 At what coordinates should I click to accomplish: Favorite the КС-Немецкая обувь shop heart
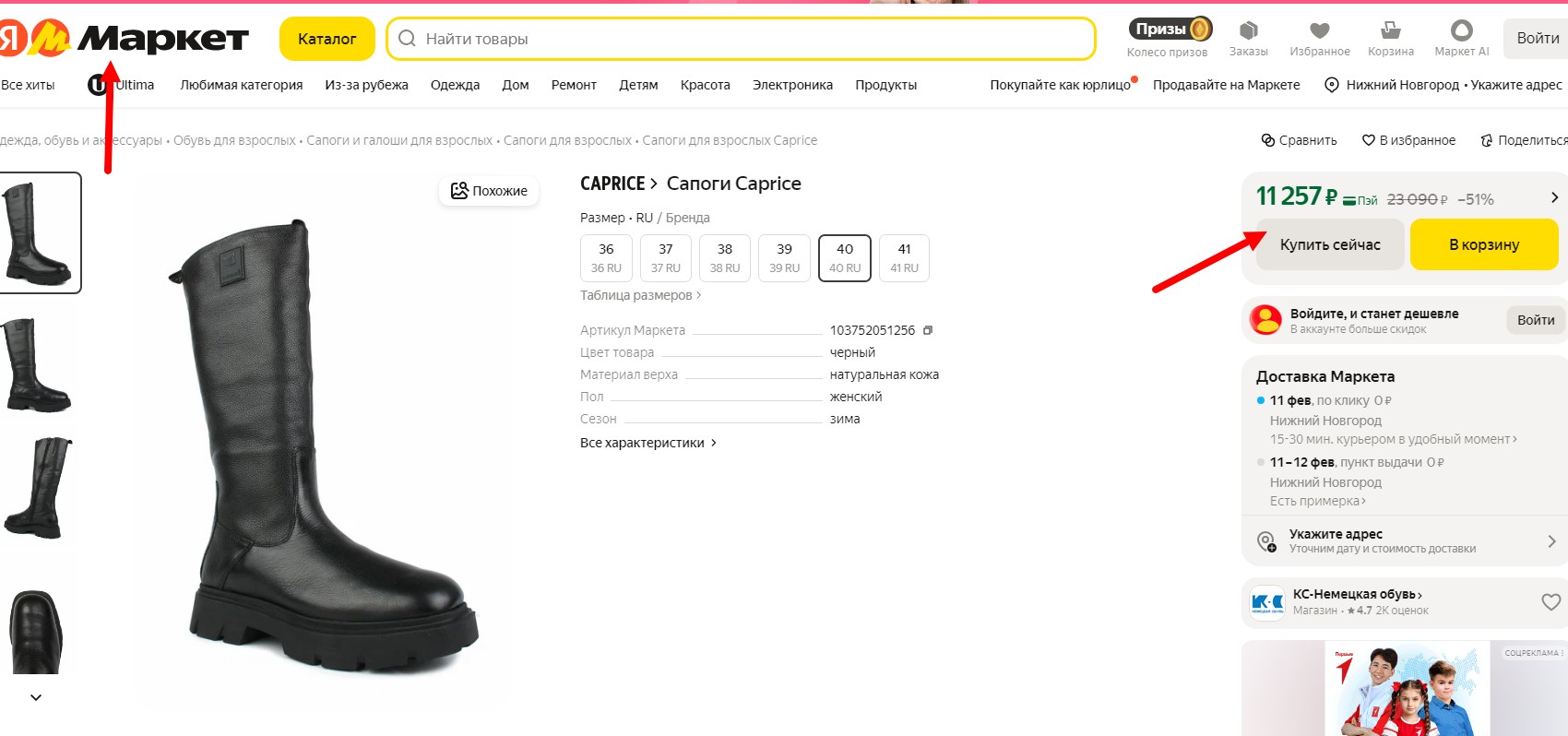[1551, 602]
